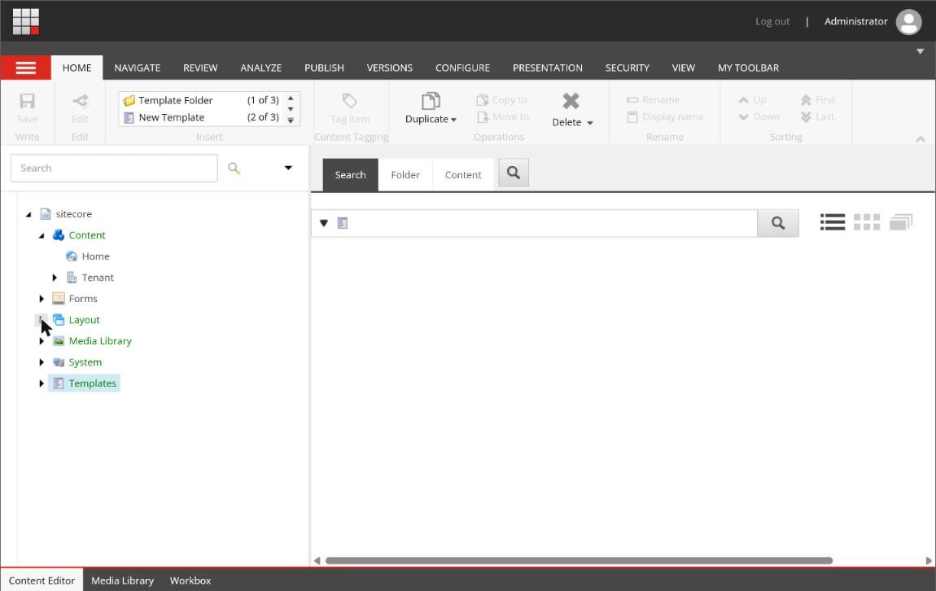Select the Layout tree item

point(84,320)
